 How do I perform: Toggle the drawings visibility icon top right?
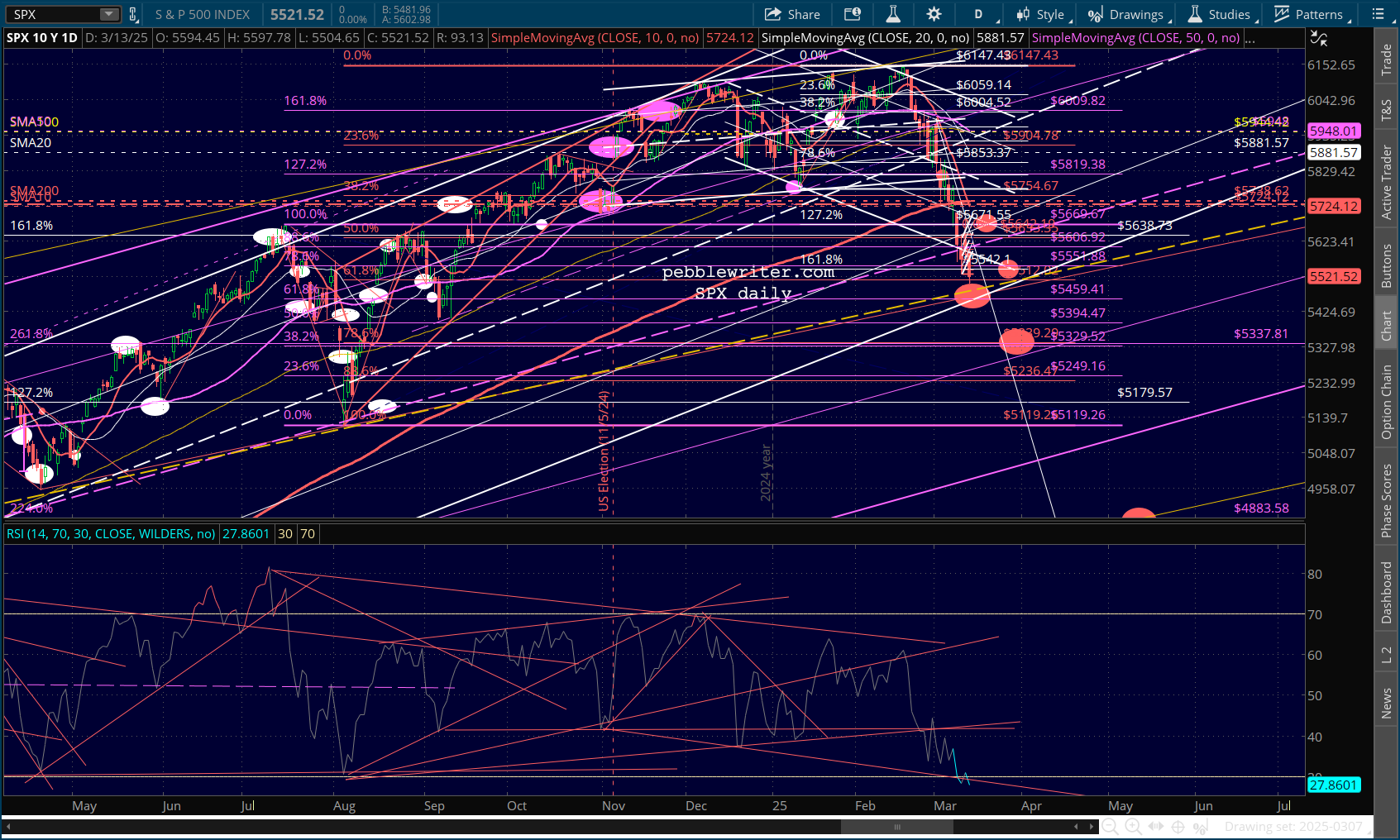click(x=1319, y=38)
